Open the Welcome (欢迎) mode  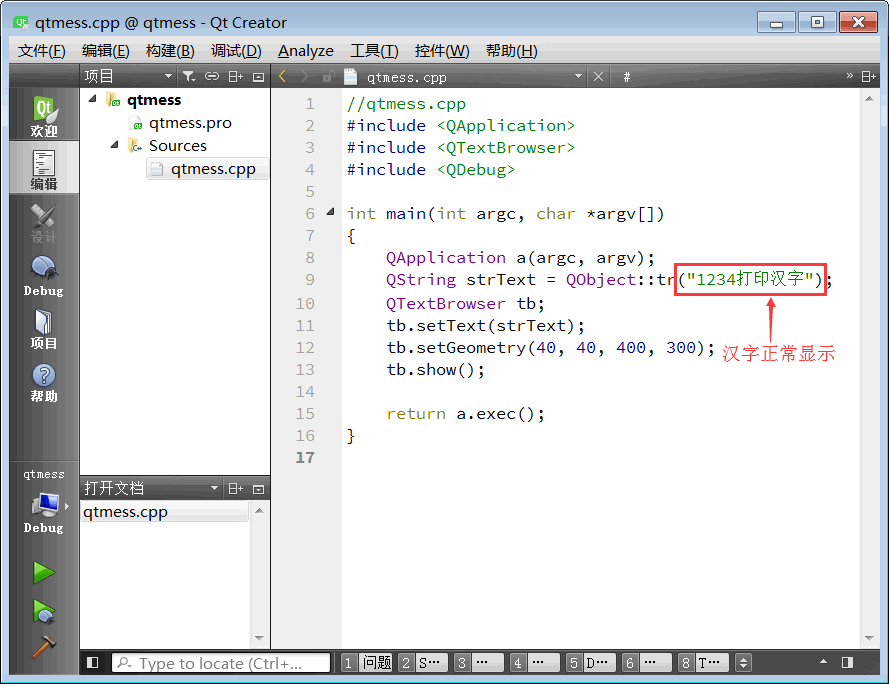44,116
